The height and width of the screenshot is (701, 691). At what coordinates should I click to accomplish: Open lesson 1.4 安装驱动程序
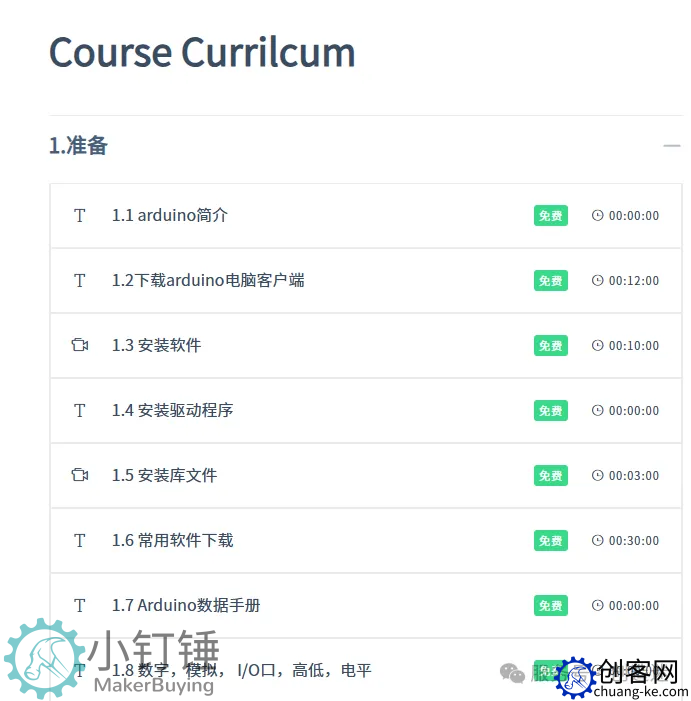[173, 410]
